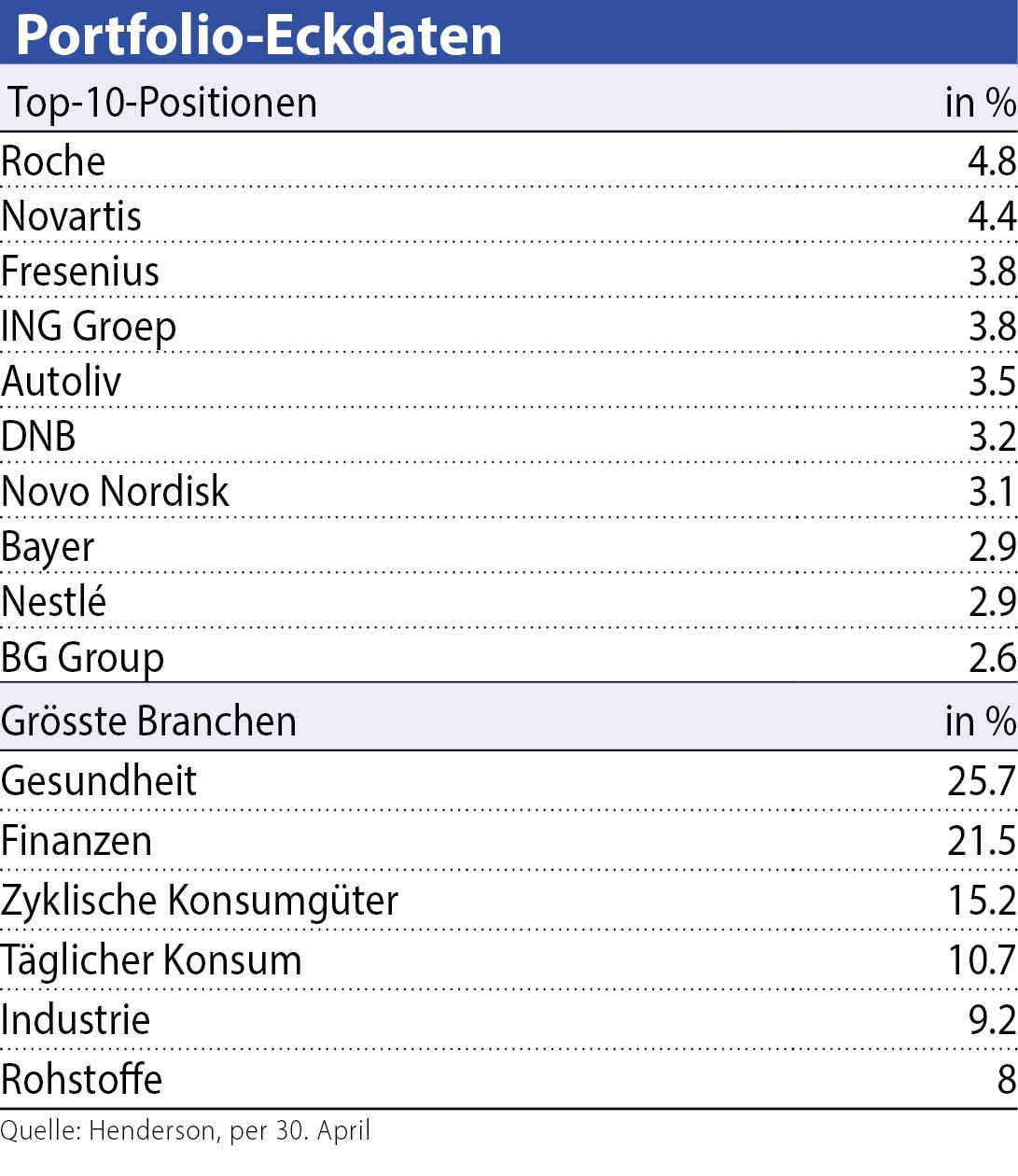
Task: Click the Grösste Branchen section heading
Action: click(149, 721)
